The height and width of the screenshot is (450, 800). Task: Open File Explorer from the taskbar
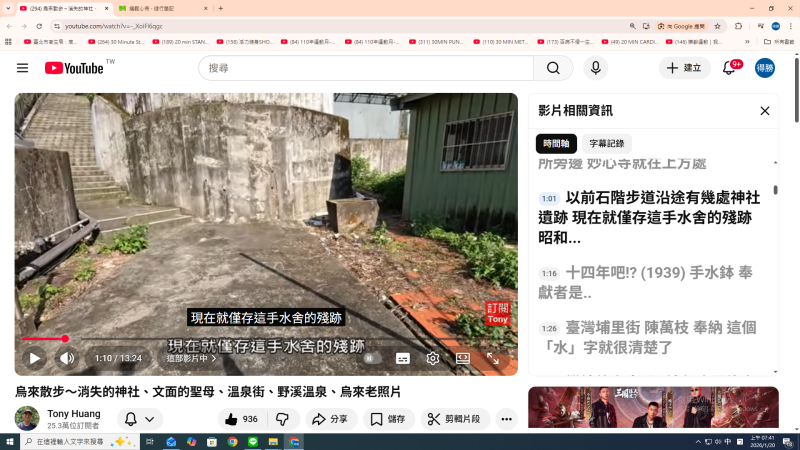273,442
